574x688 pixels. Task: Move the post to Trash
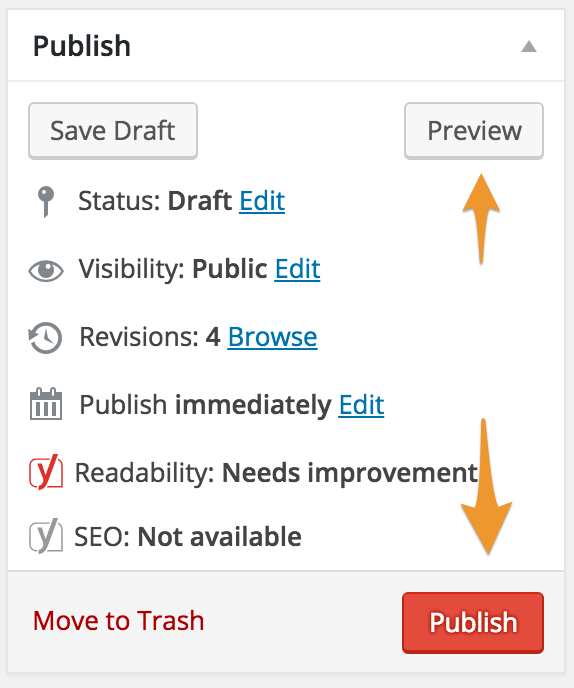pyautogui.click(x=118, y=621)
